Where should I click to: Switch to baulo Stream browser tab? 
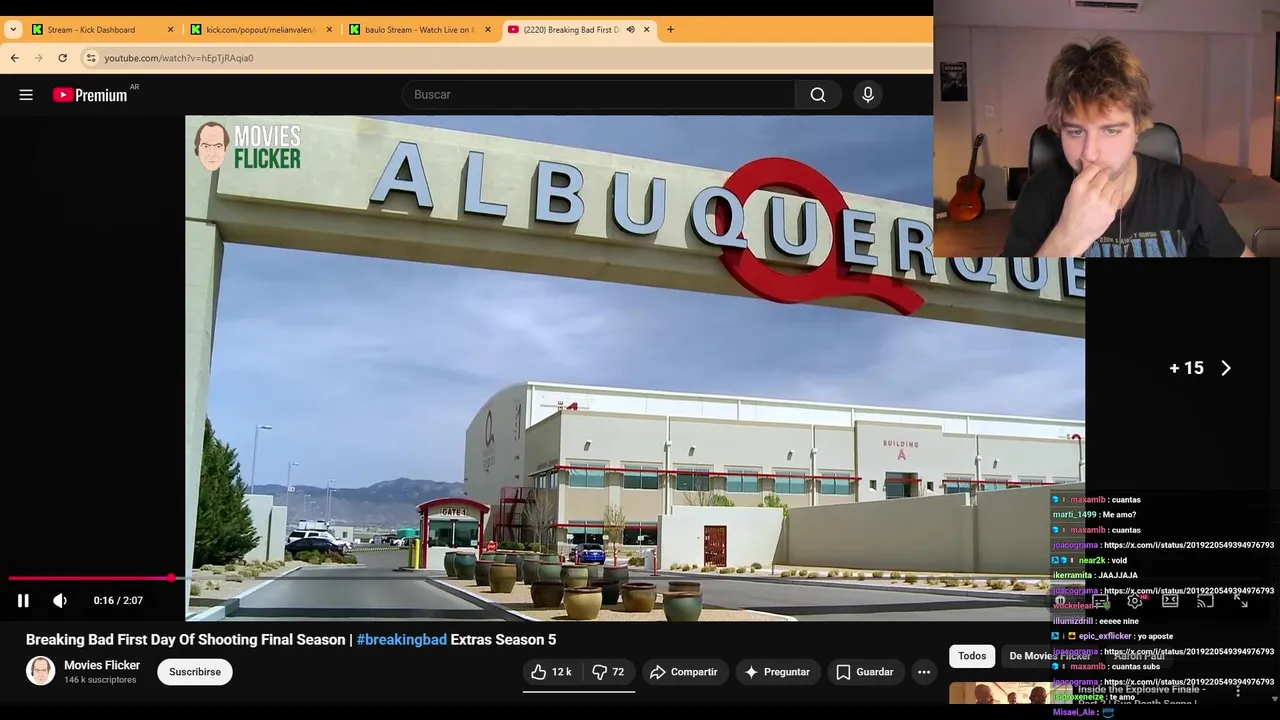click(x=419, y=30)
